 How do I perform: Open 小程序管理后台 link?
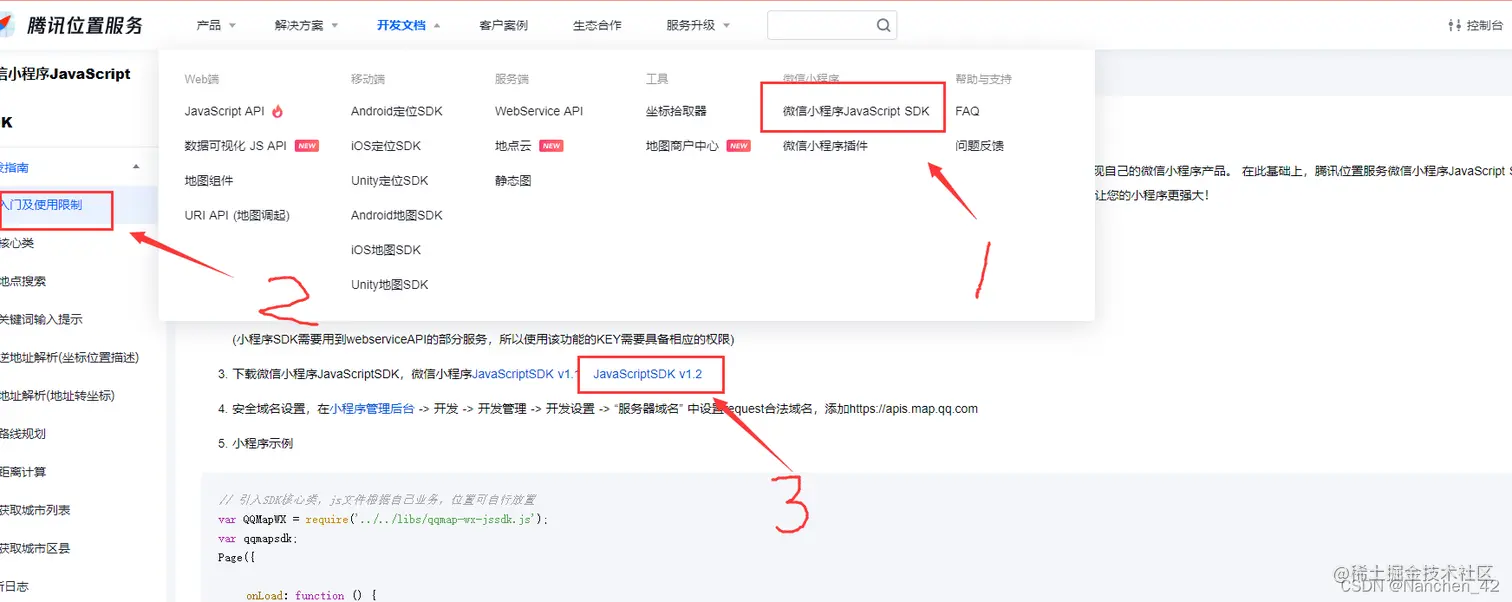373,408
